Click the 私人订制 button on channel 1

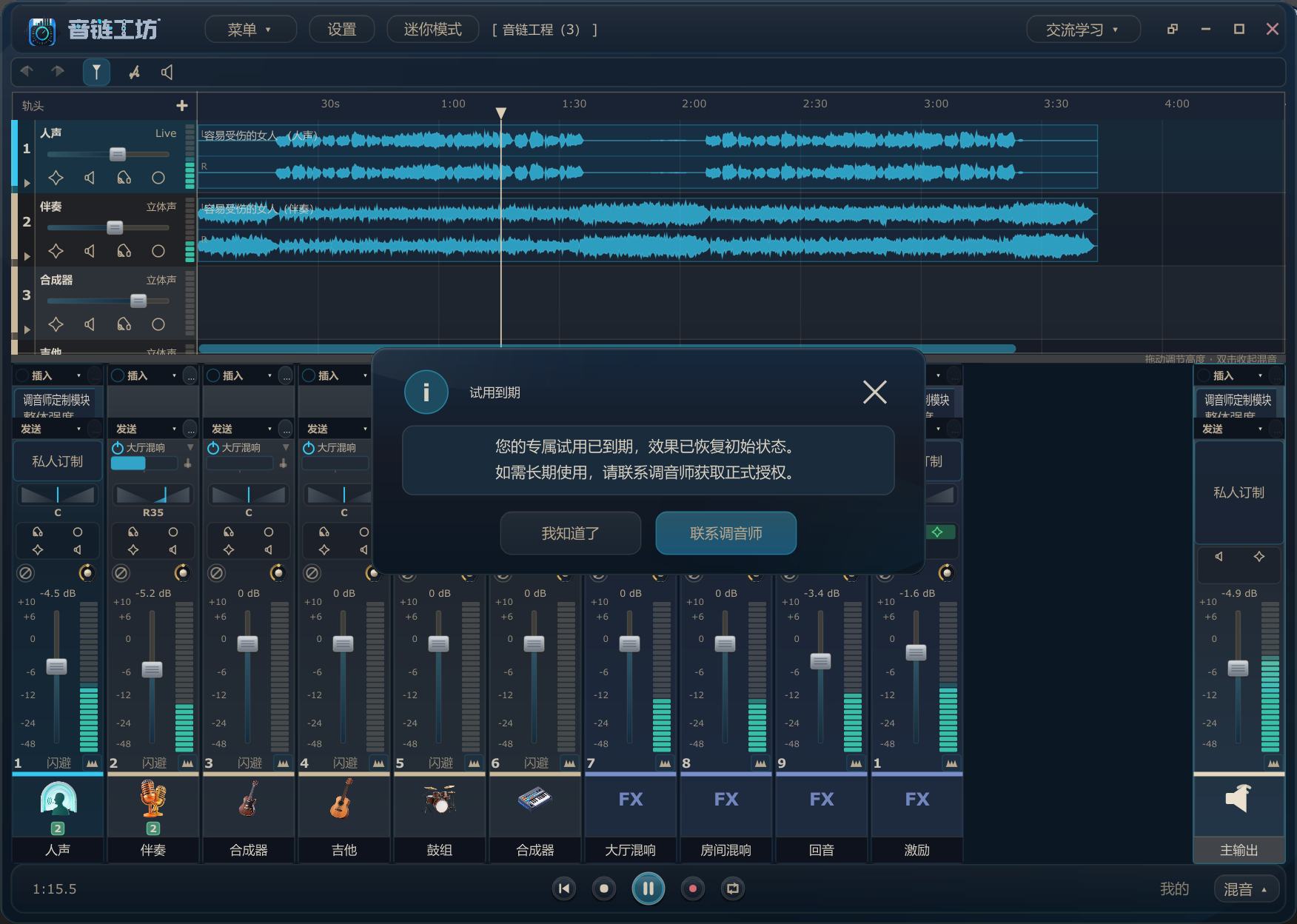click(x=58, y=461)
